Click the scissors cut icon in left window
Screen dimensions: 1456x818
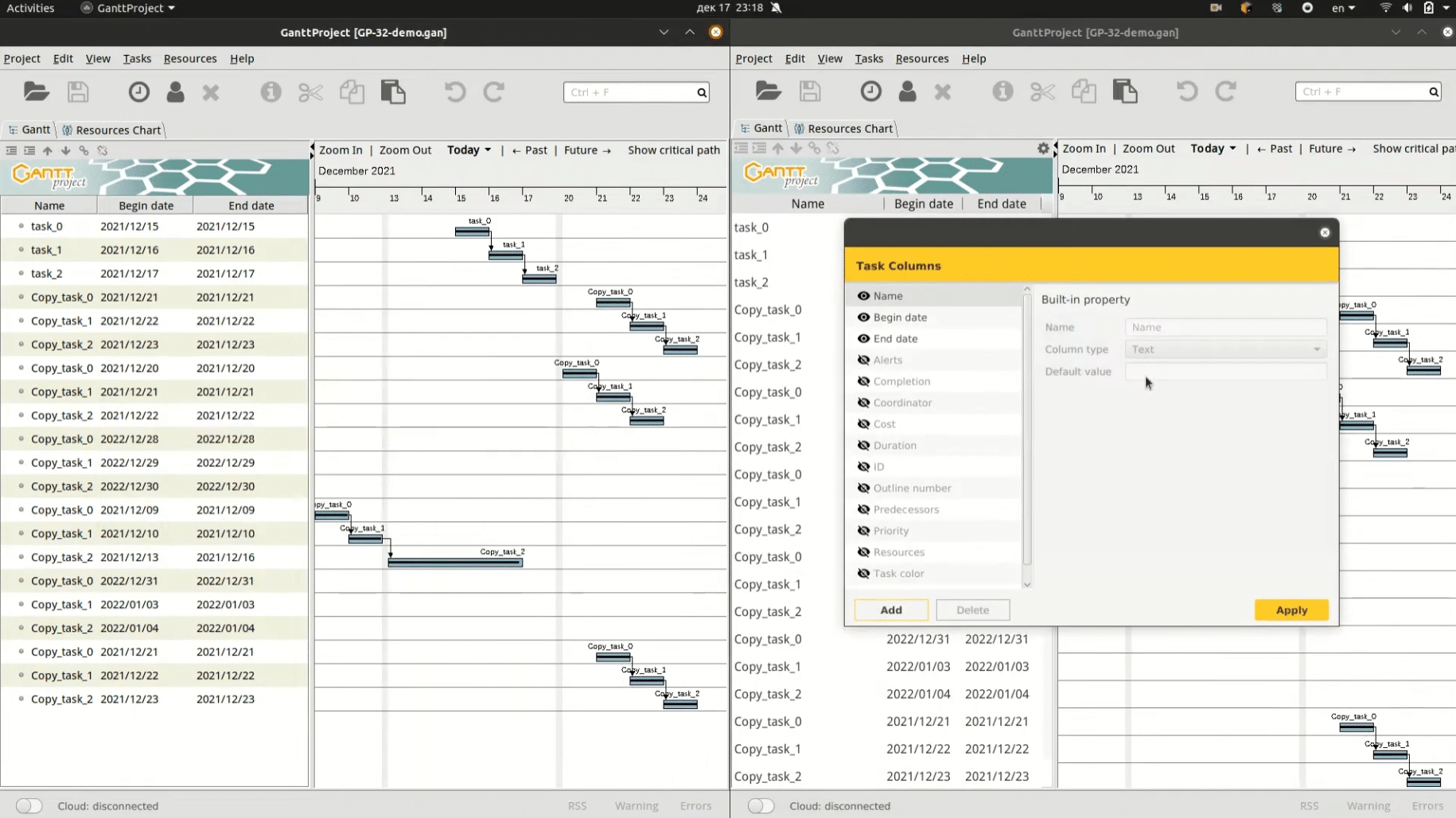[x=310, y=92]
